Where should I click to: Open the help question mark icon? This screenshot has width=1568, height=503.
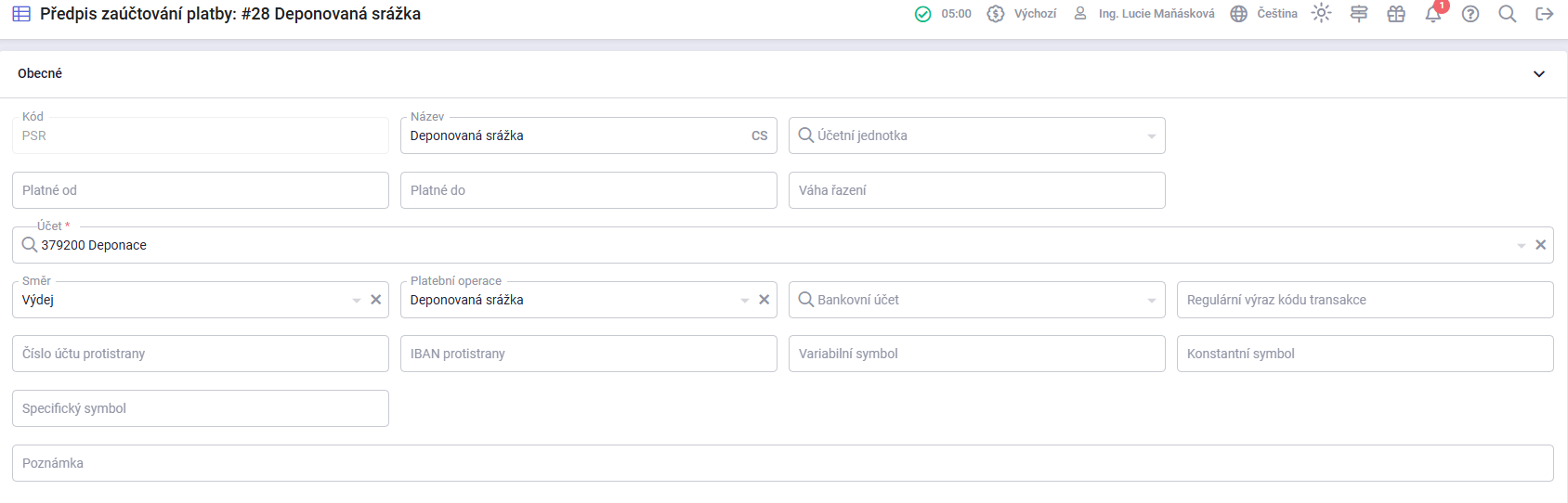pyautogui.click(x=1470, y=14)
